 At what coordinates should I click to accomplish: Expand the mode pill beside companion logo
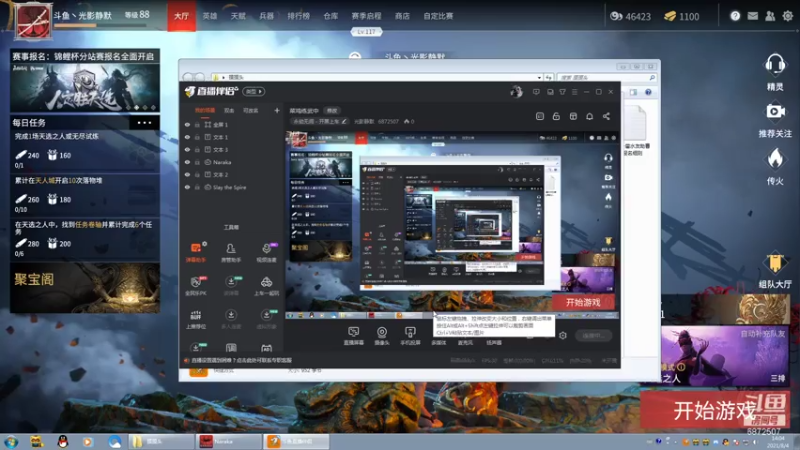pyautogui.click(x=254, y=92)
